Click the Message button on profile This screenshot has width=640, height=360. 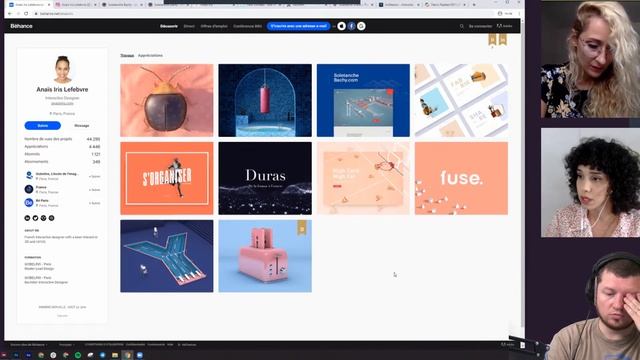82,126
